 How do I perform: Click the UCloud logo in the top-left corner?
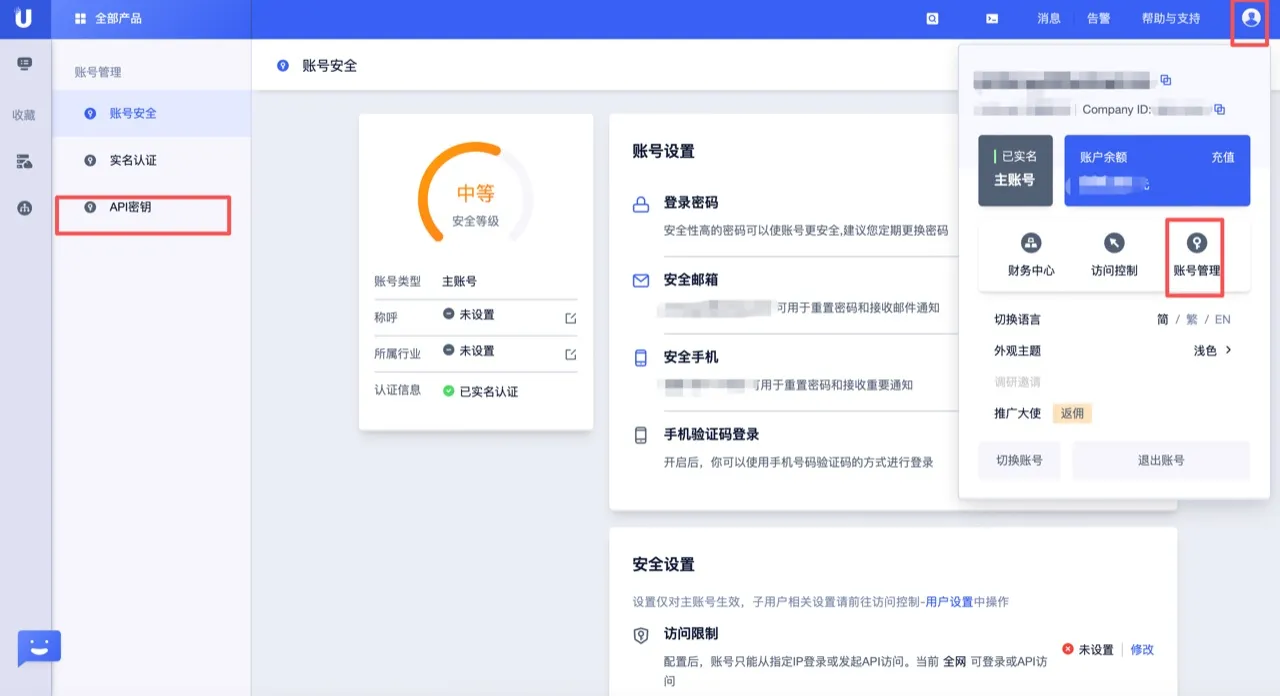coord(24,18)
